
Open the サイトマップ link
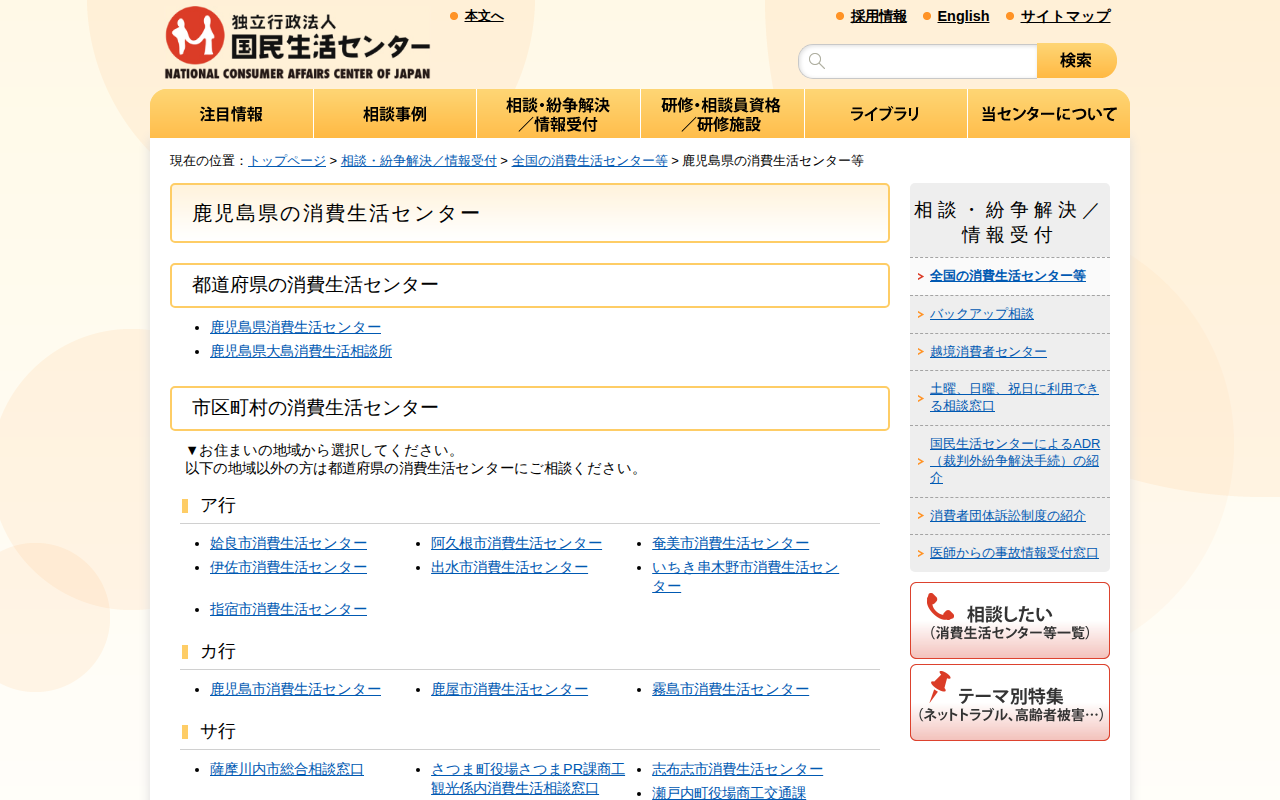pos(1065,16)
